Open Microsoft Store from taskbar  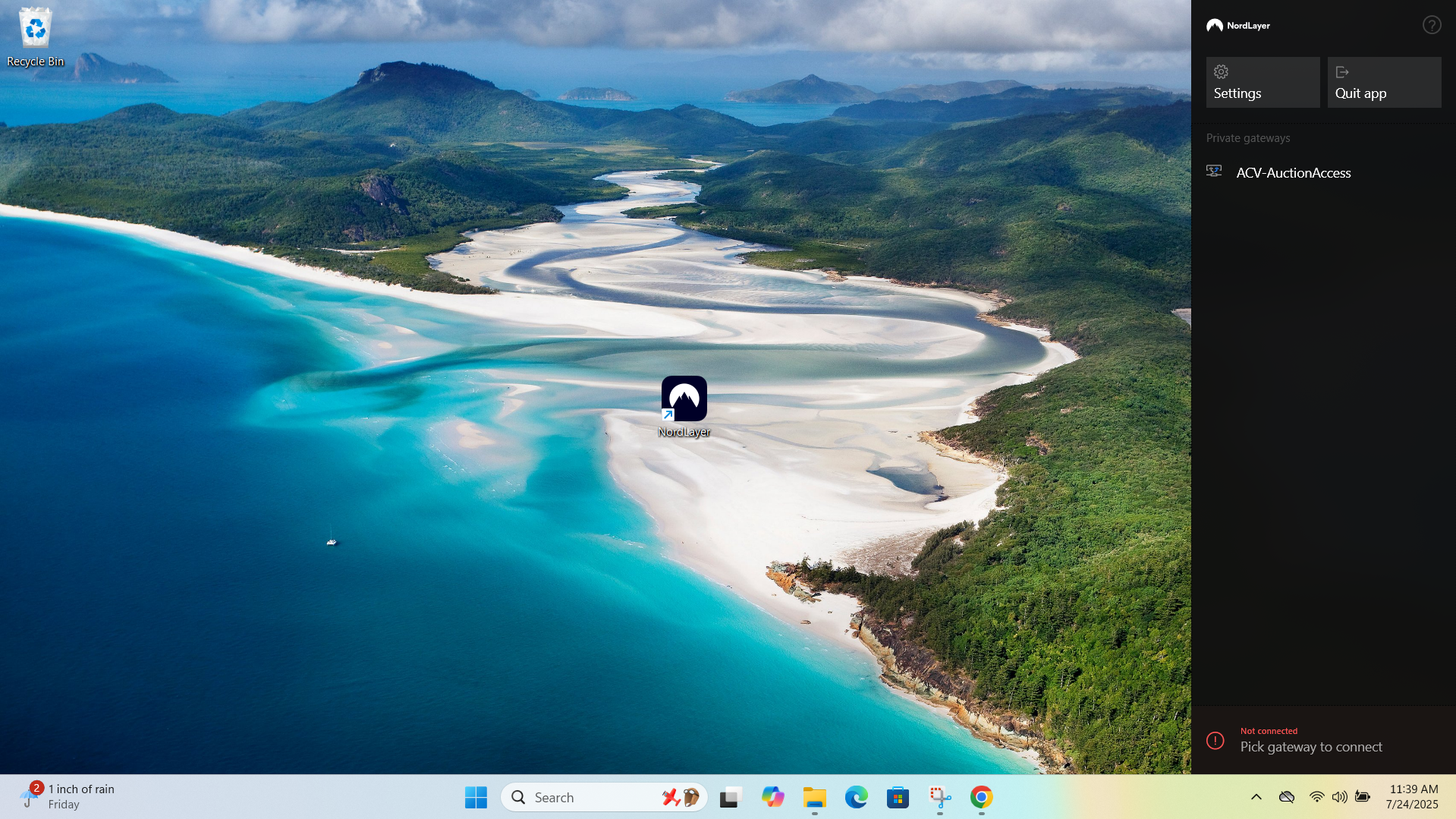pyautogui.click(x=898, y=797)
